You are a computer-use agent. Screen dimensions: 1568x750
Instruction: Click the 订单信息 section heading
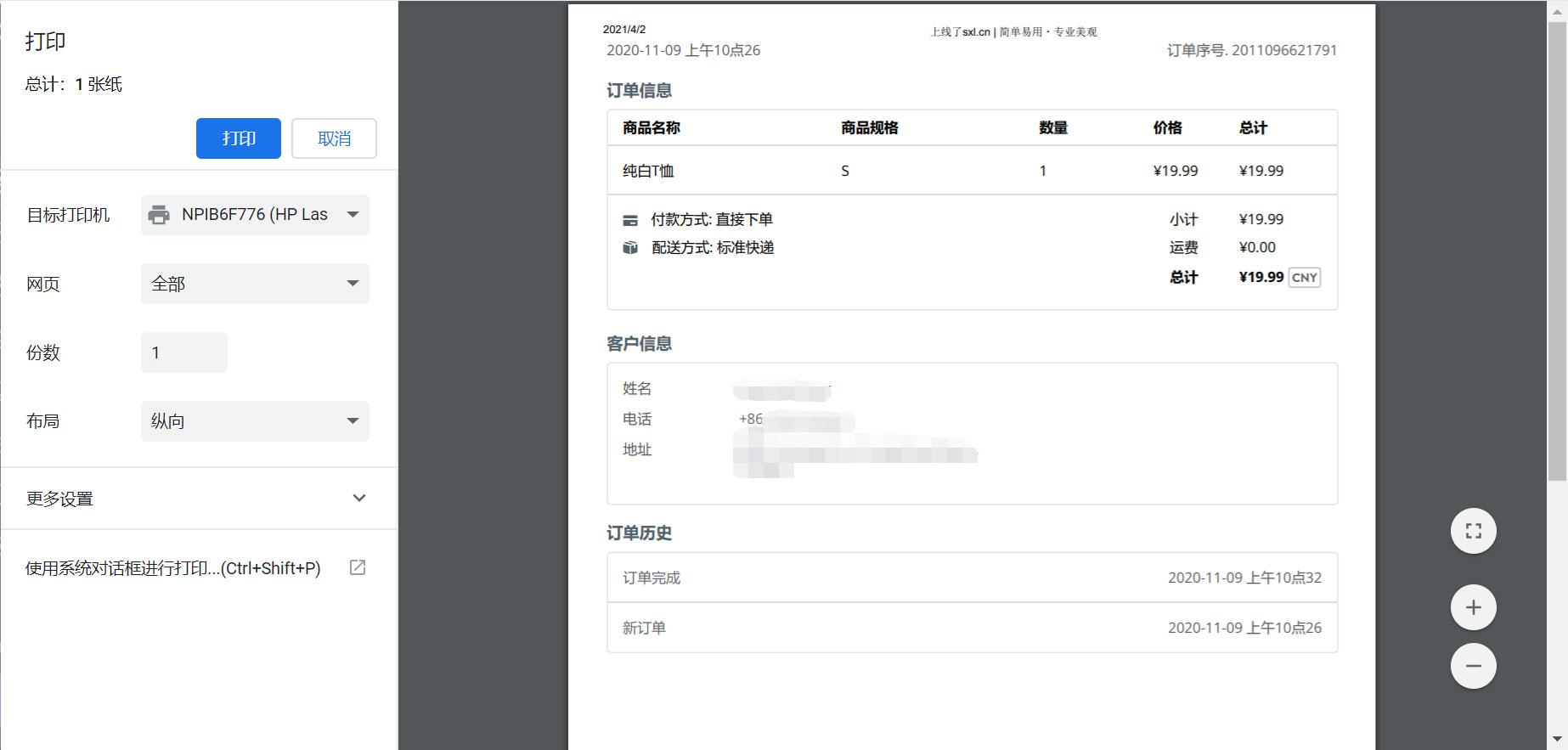[x=640, y=90]
